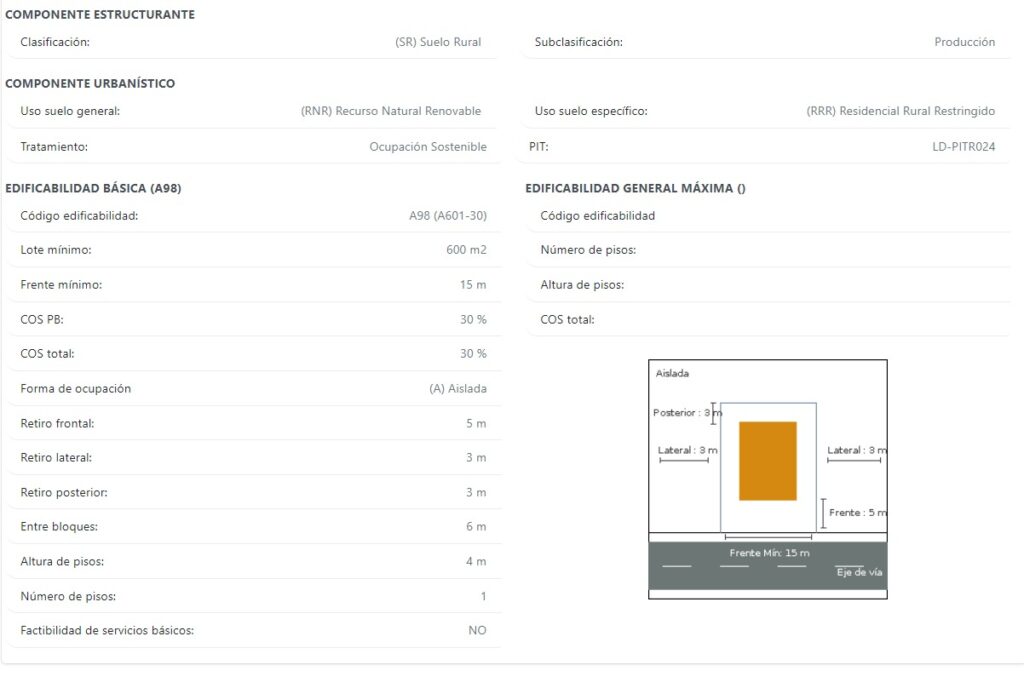
Task: Select "(RNR) Recurso Natural Renovable" value
Action: coord(391,111)
